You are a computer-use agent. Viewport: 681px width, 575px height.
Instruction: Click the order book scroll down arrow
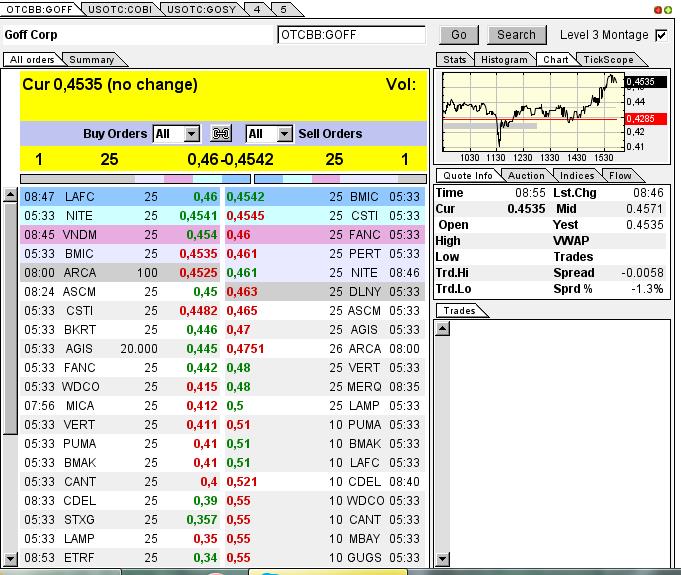click(x=10, y=558)
